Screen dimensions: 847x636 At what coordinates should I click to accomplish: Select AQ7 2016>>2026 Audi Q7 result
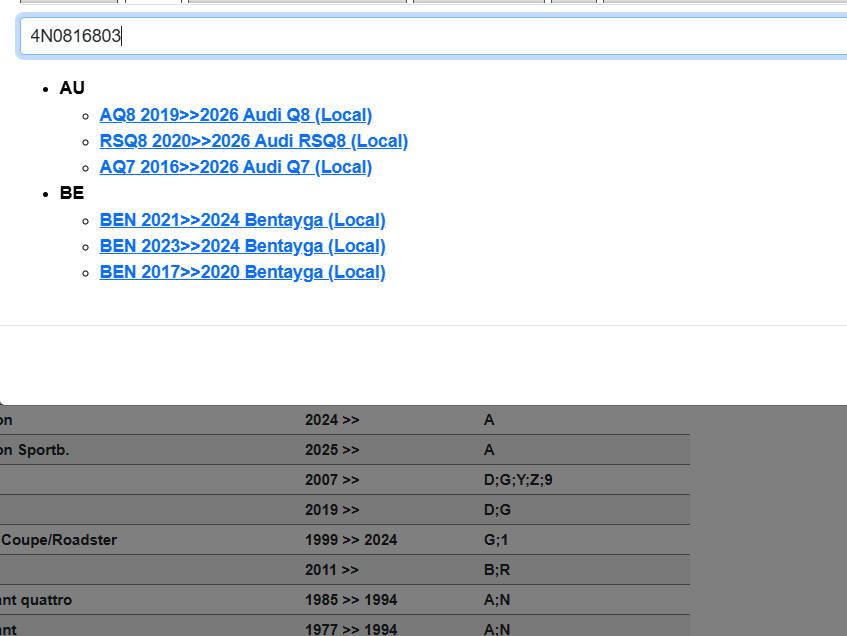coord(235,167)
